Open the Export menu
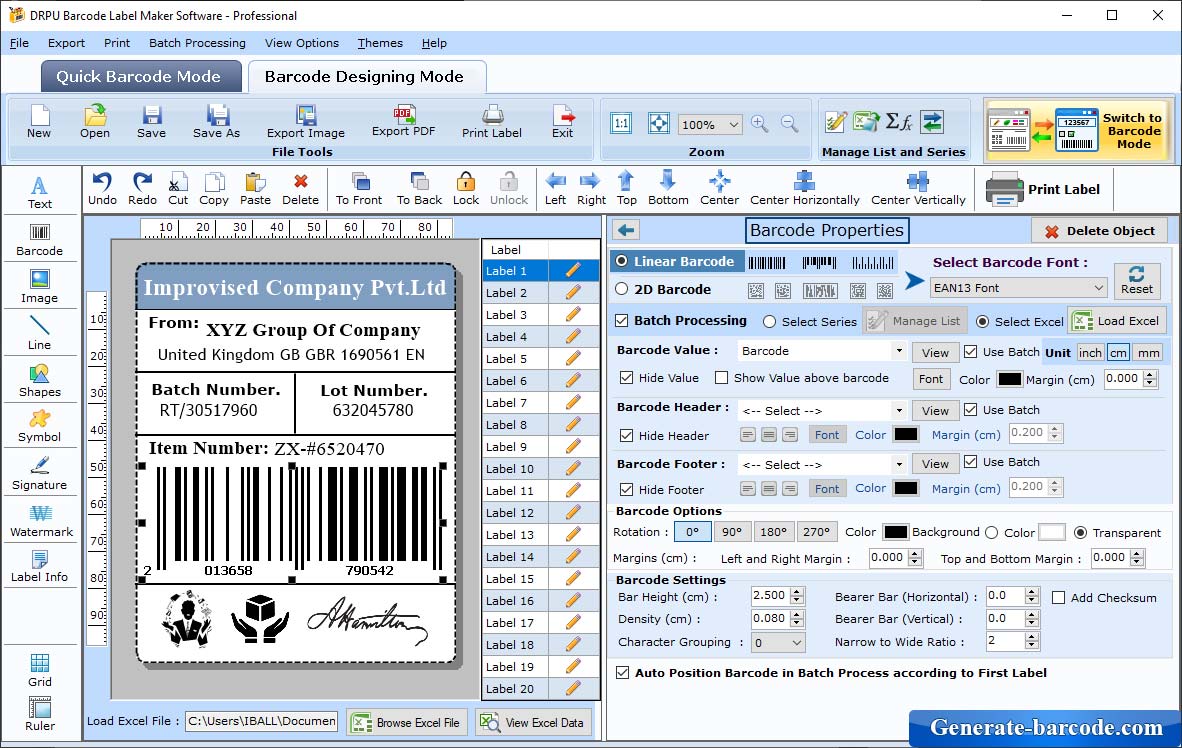The image size is (1182, 748). tap(66, 43)
